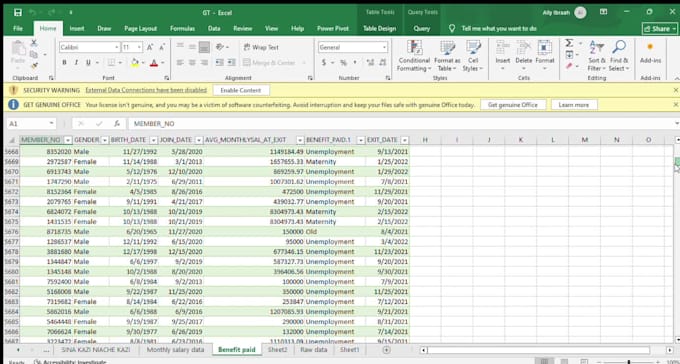Close the Security Warning bar

pos(676,90)
